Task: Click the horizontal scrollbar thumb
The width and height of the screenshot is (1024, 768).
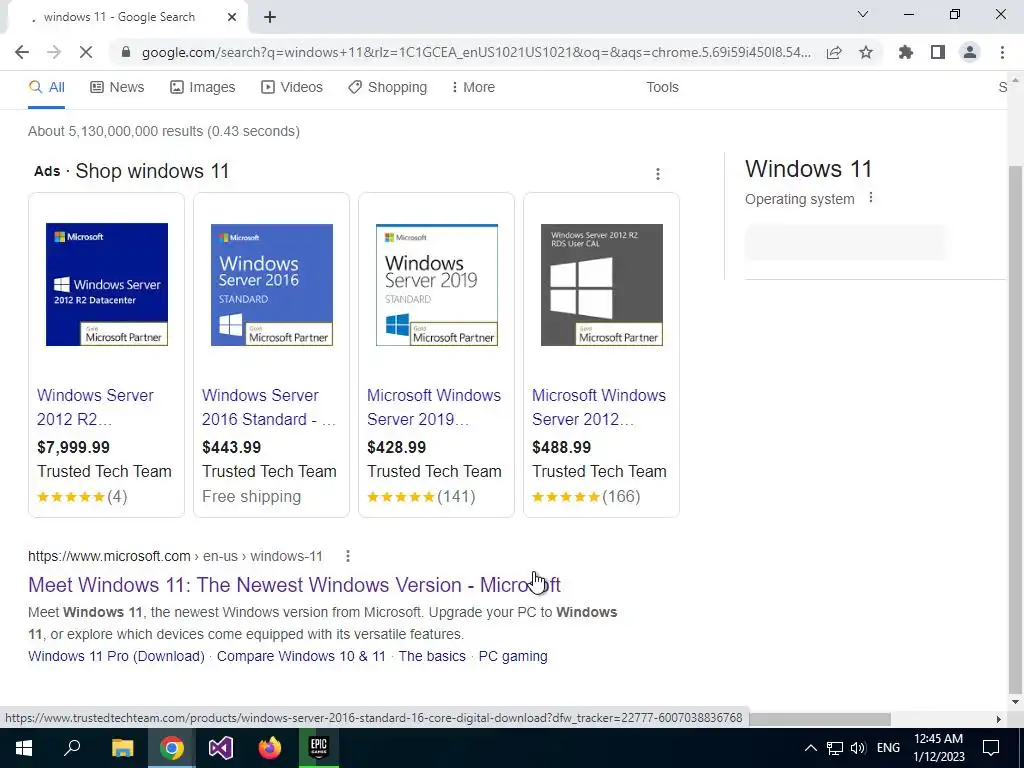Action: coord(820,719)
